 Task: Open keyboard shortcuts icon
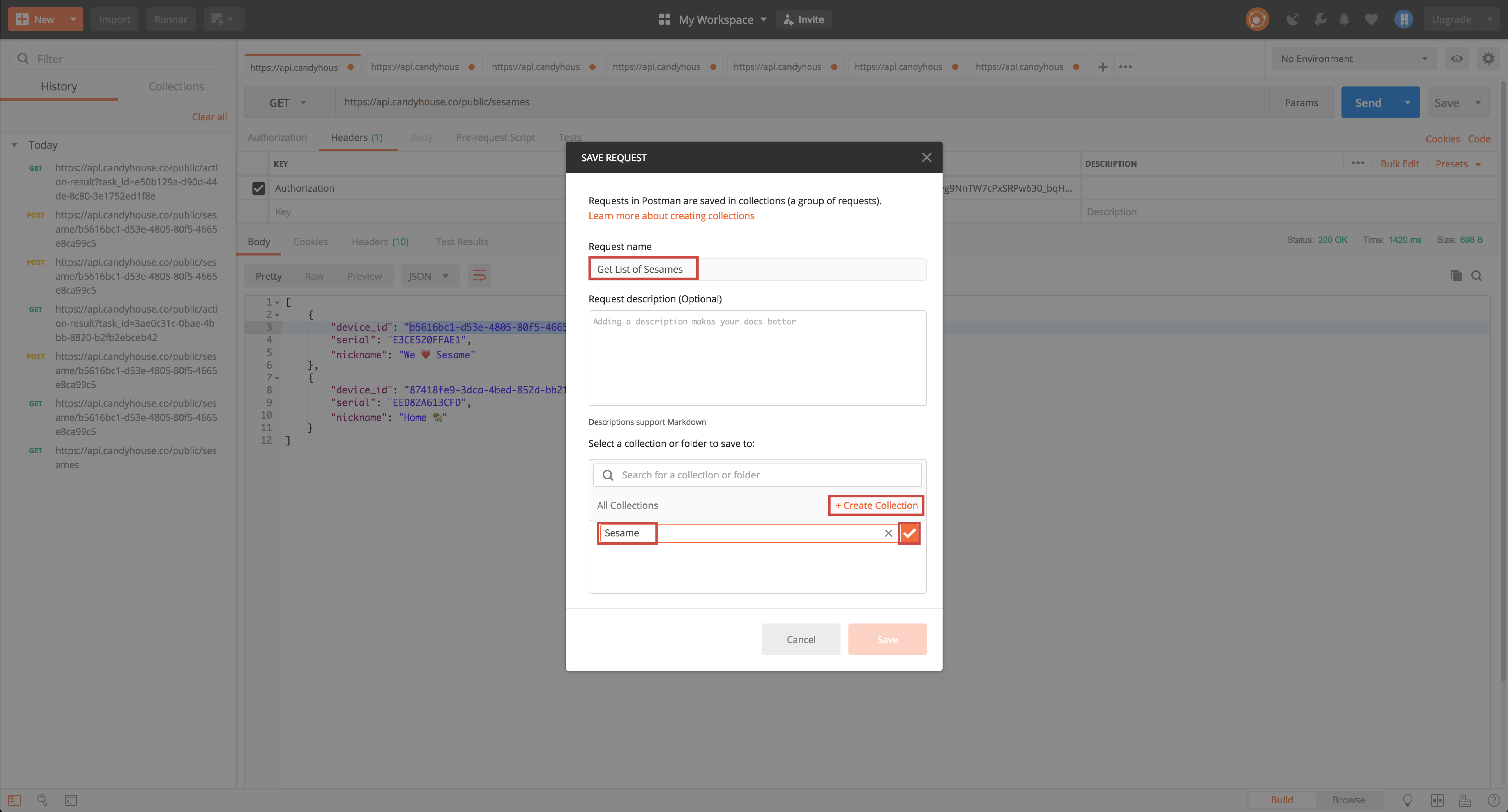click(1465, 800)
